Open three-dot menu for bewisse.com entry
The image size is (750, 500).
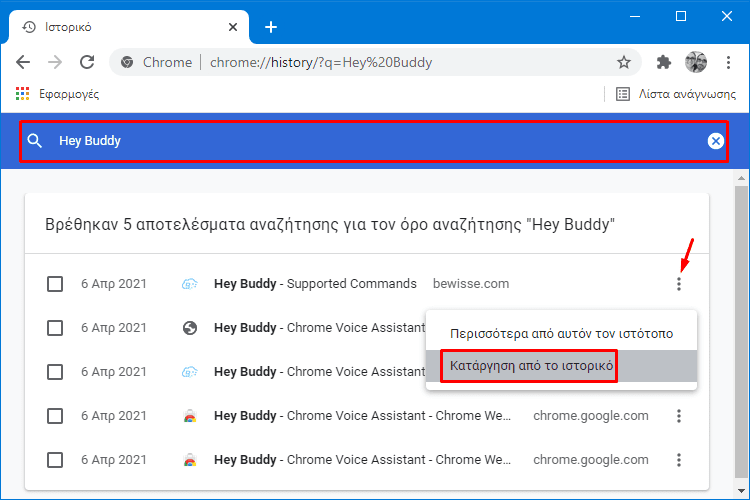coord(679,284)
